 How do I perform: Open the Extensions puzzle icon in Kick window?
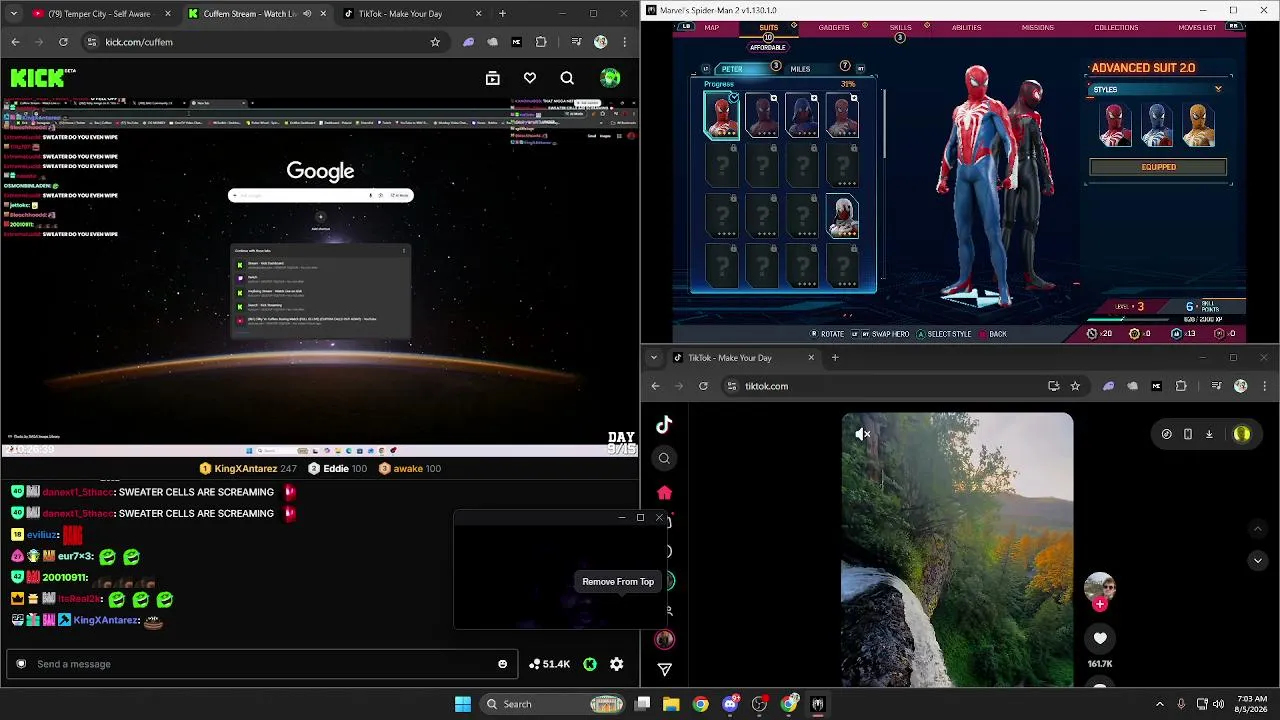[x=541, y=42]
